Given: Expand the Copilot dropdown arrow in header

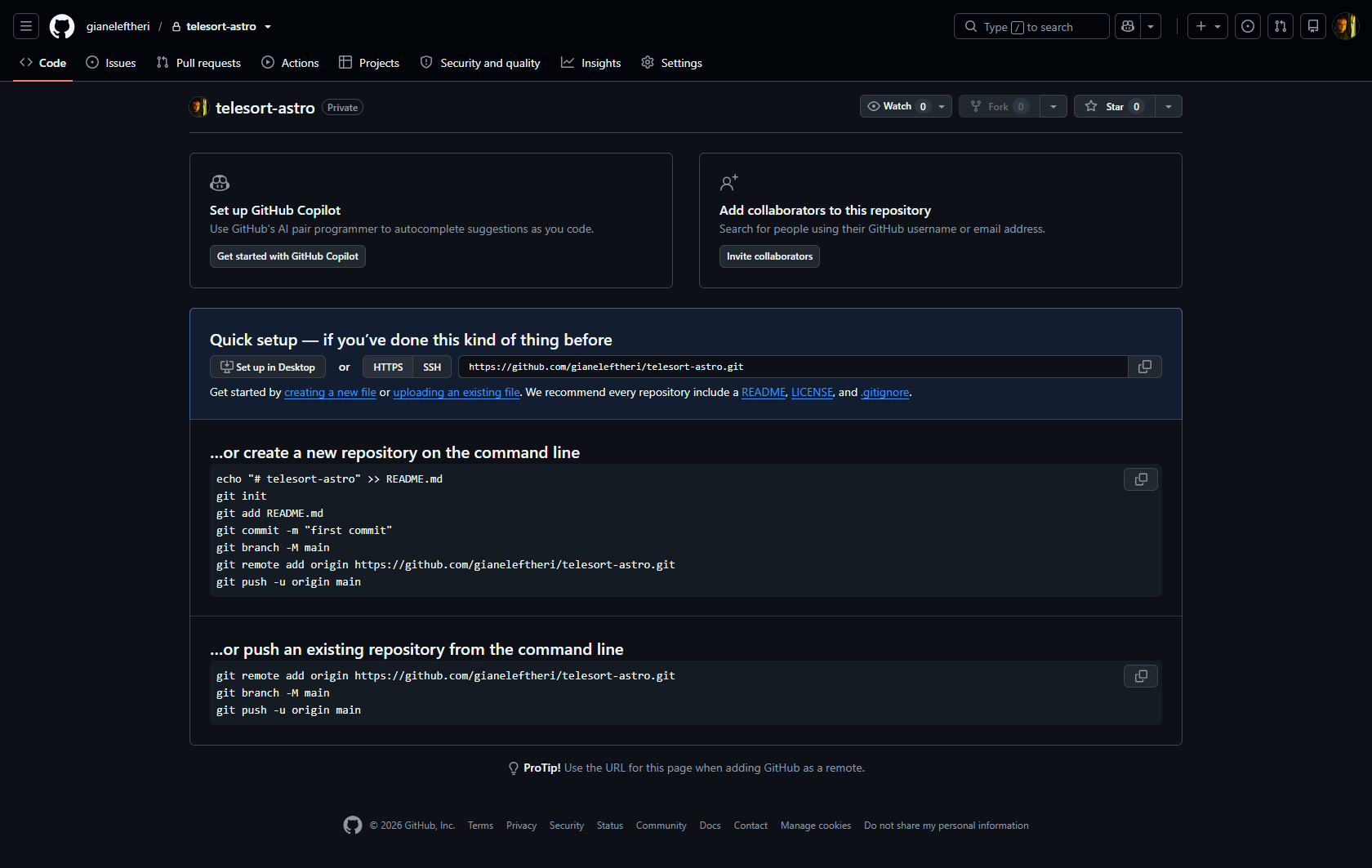Looking at the screenshot, I should click(1151, 26).
